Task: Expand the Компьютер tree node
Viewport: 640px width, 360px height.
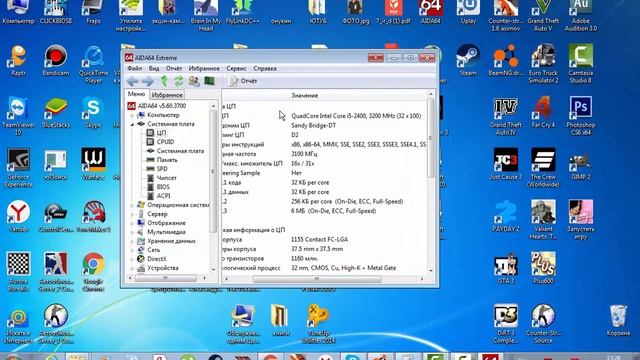Action: pos(133,115)
